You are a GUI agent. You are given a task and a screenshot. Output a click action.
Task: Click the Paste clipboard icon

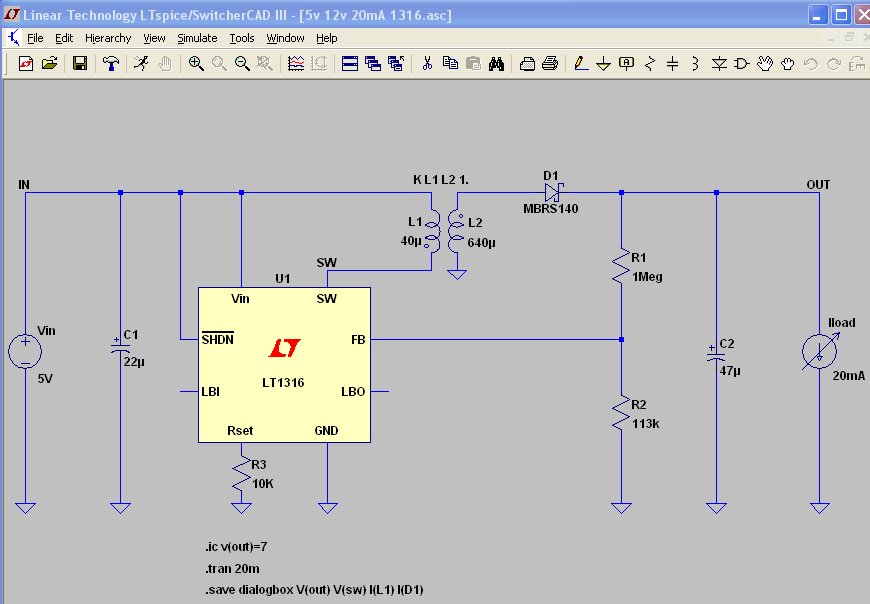point(473,64)
